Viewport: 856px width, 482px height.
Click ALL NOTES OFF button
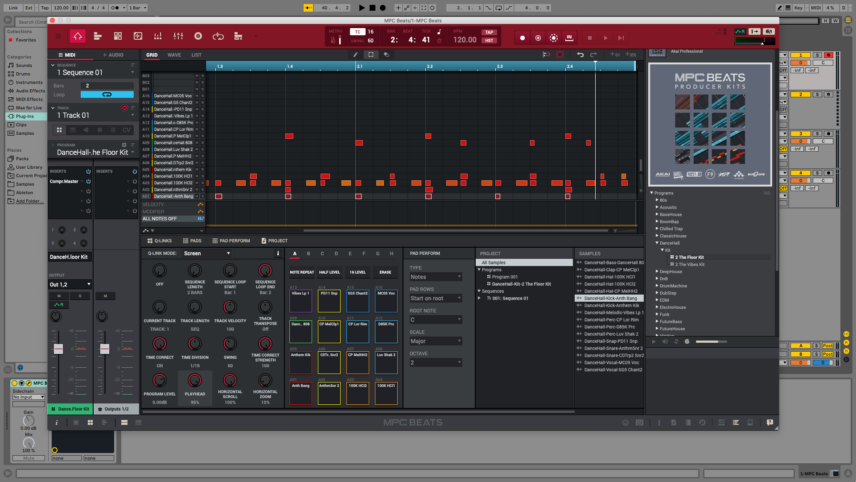coord(172,219)
